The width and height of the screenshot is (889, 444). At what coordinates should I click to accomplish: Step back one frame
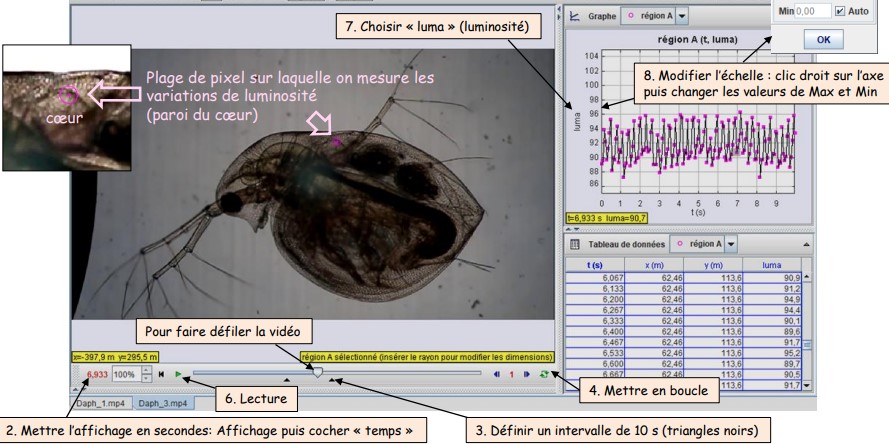click(x=497, y=373)
